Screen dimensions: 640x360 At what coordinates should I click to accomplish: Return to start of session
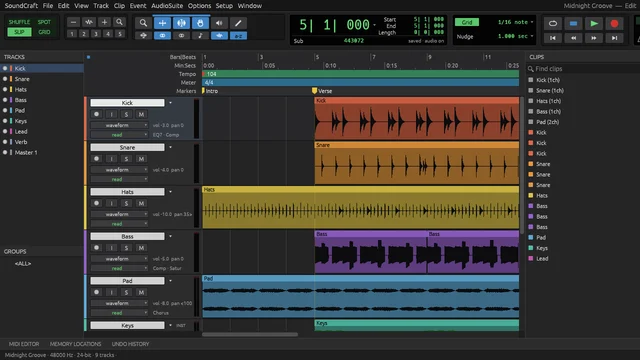tap(553, 38)
